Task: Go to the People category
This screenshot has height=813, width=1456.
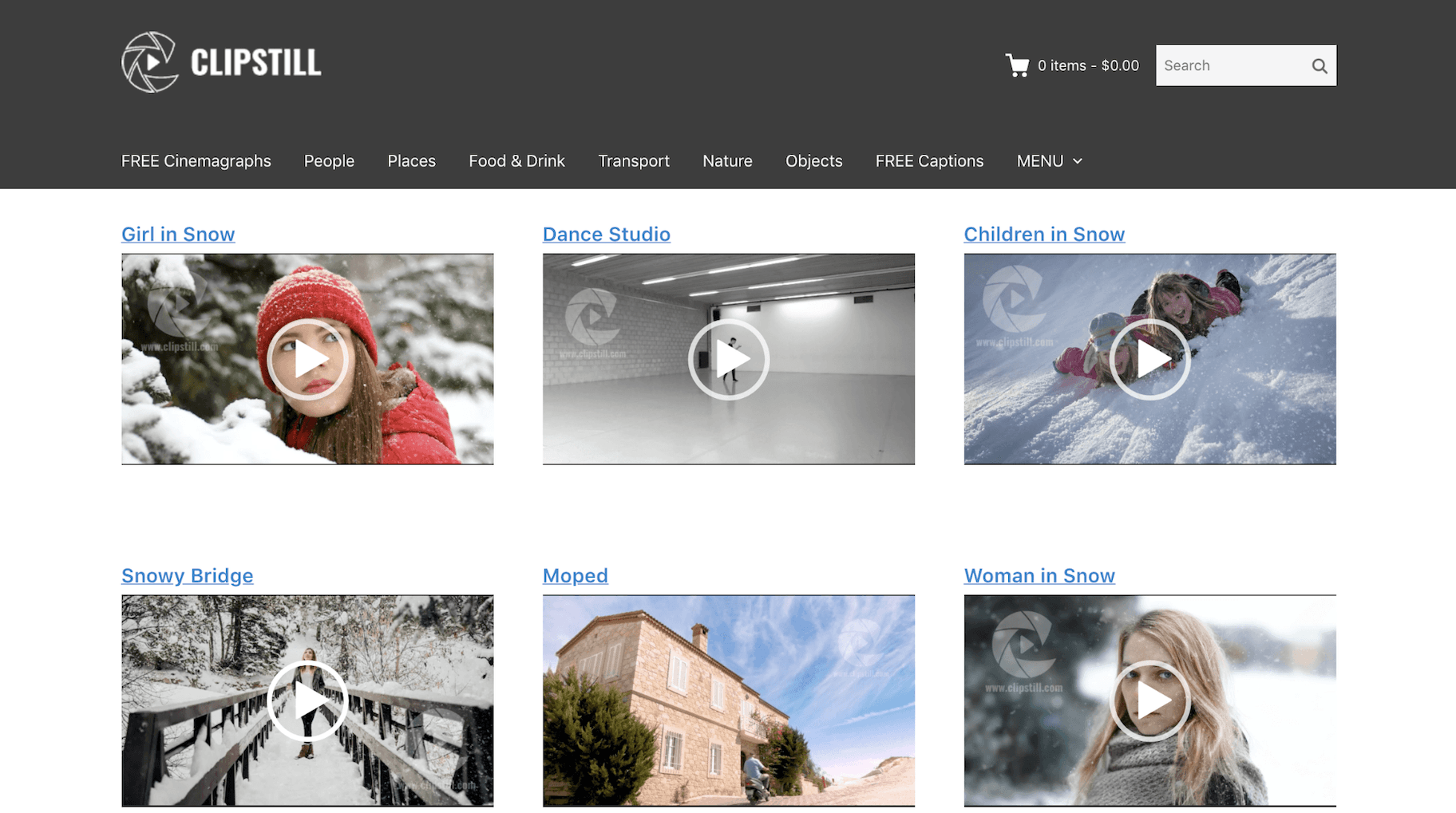Action: pos(329,161)
